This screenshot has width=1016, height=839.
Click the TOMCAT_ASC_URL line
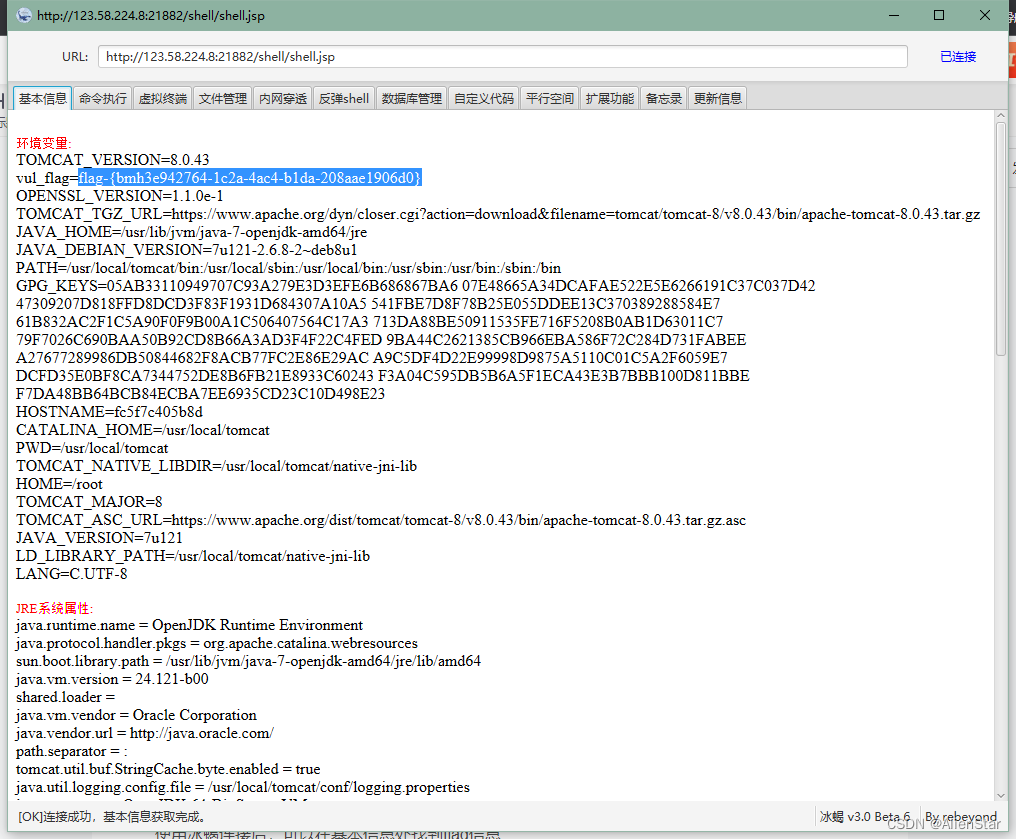(x=381, y=520)
